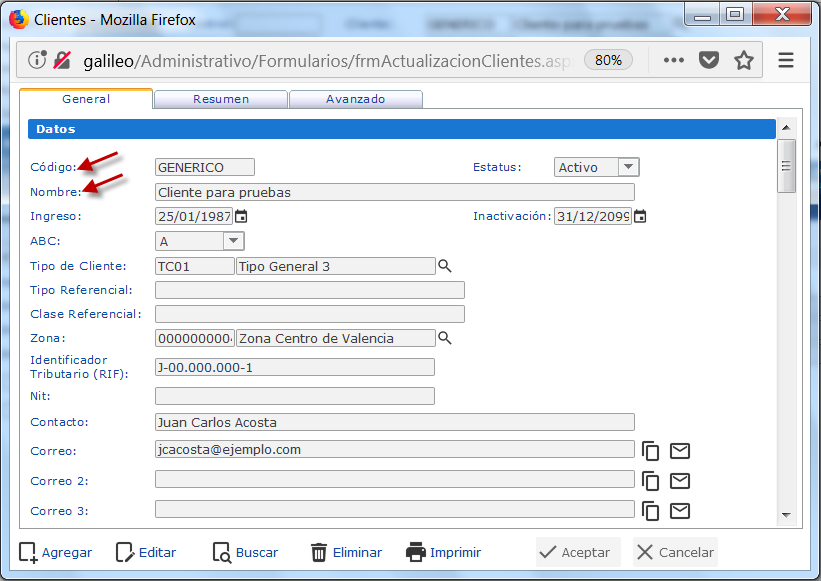Copy the Correo address with copy icon

[650, 451]
